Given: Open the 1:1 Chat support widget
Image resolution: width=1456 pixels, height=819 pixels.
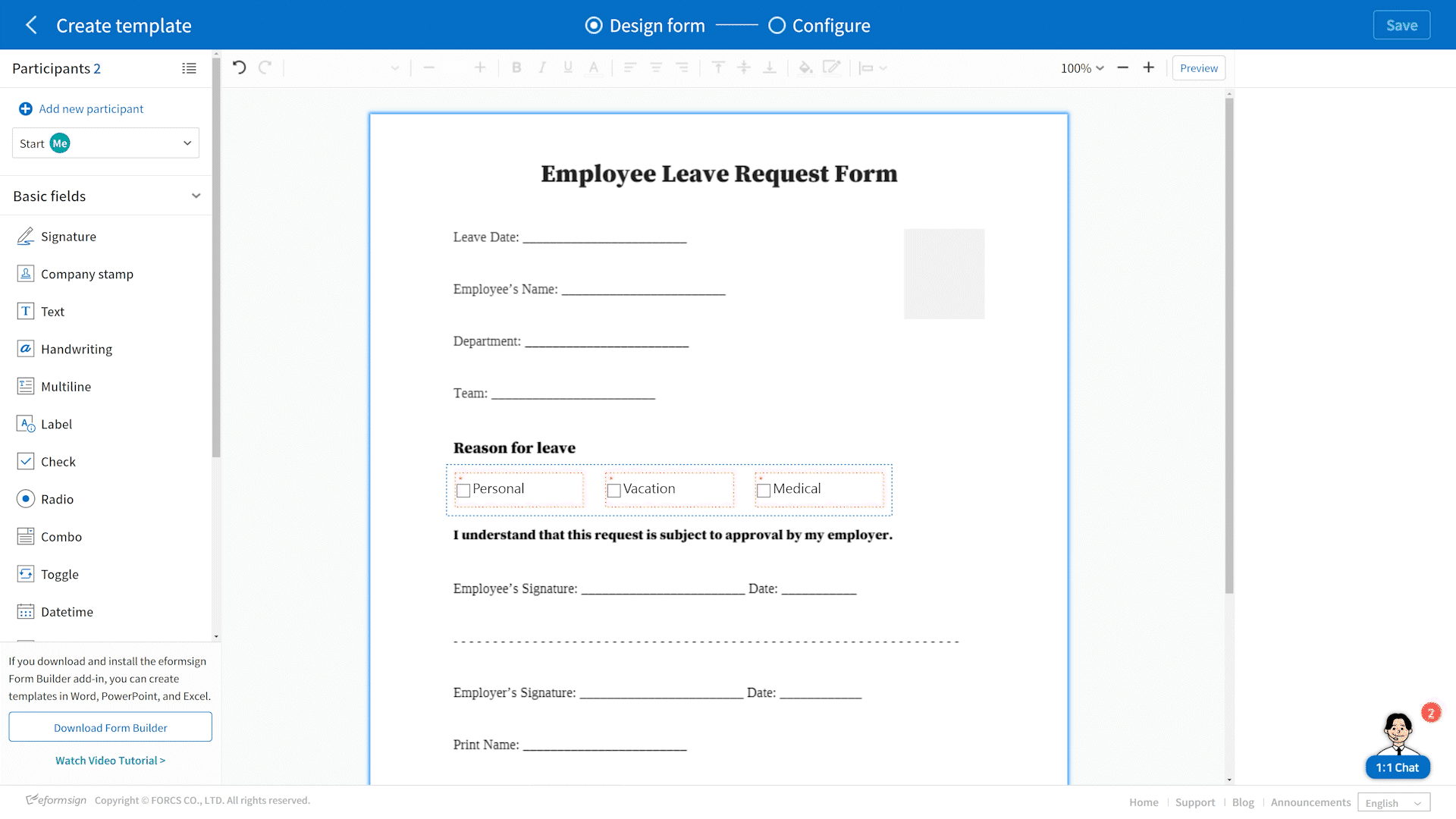Looking at the screenshot, I should (1398, 767).
